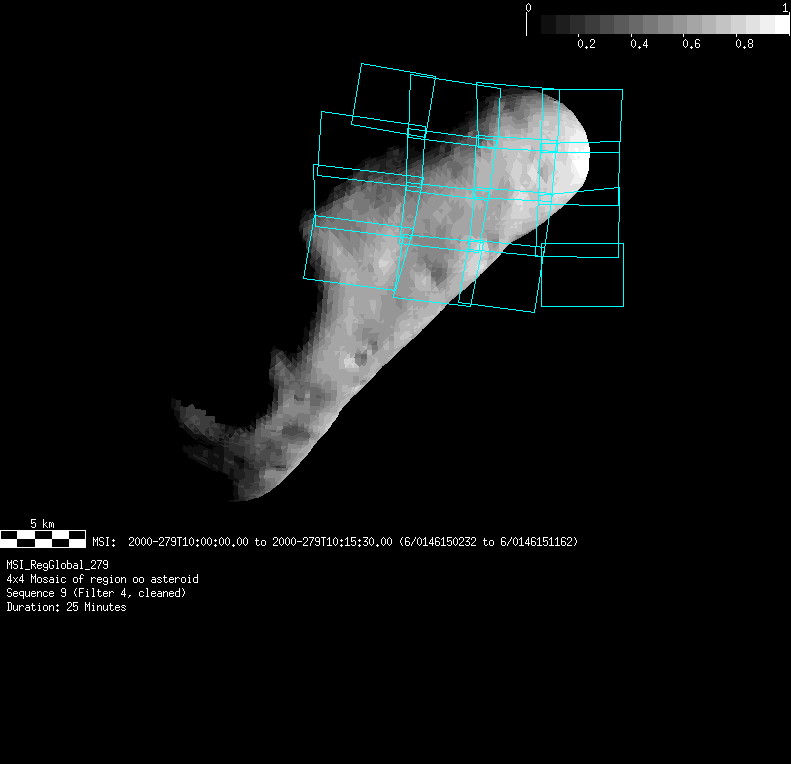Viewport: 791px width, 764px height.
Task: Click the "Duration: 25 Minutes" text
Action: (66, 607)
